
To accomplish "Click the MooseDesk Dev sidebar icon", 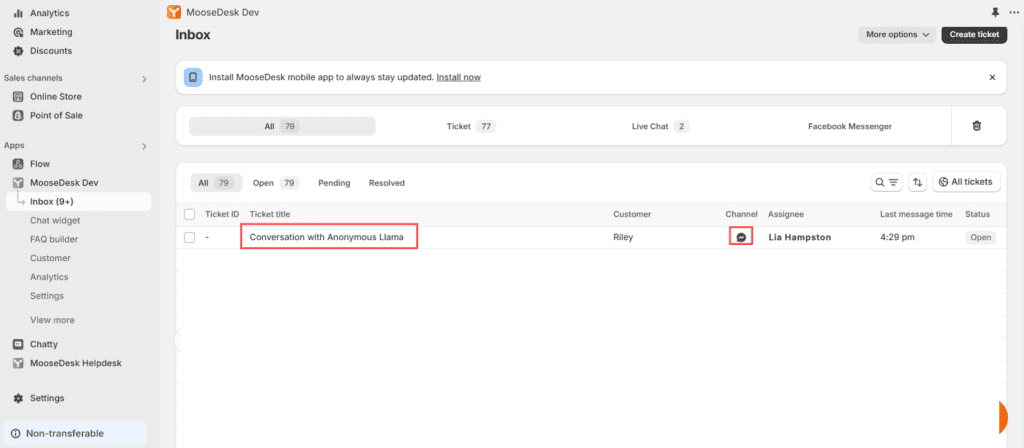I will (18, 183).
